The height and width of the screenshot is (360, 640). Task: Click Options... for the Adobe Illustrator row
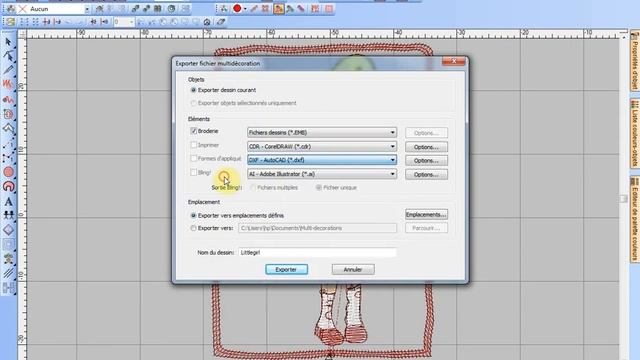point(426,175)
